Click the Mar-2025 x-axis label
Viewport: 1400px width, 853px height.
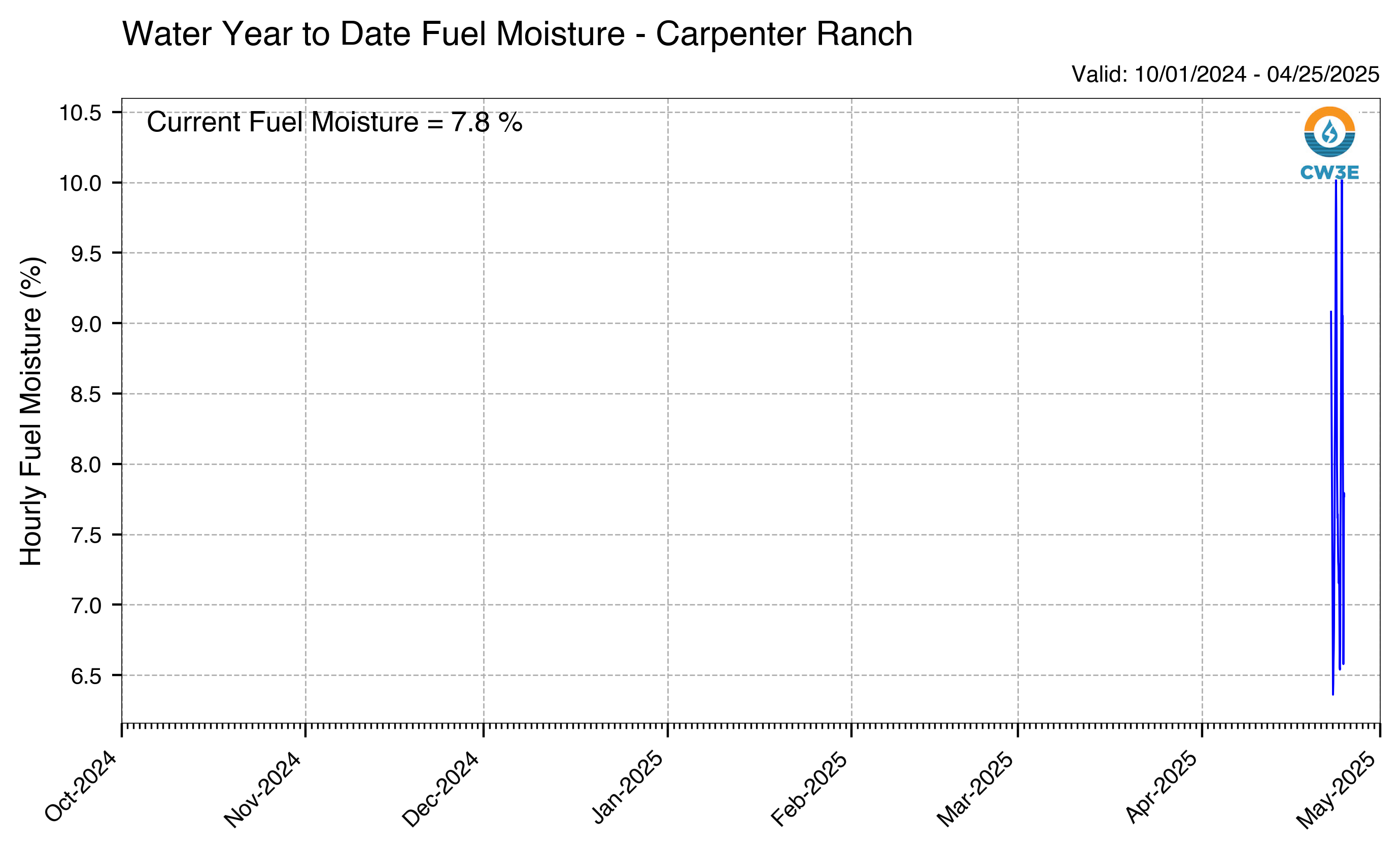[975, 790]
